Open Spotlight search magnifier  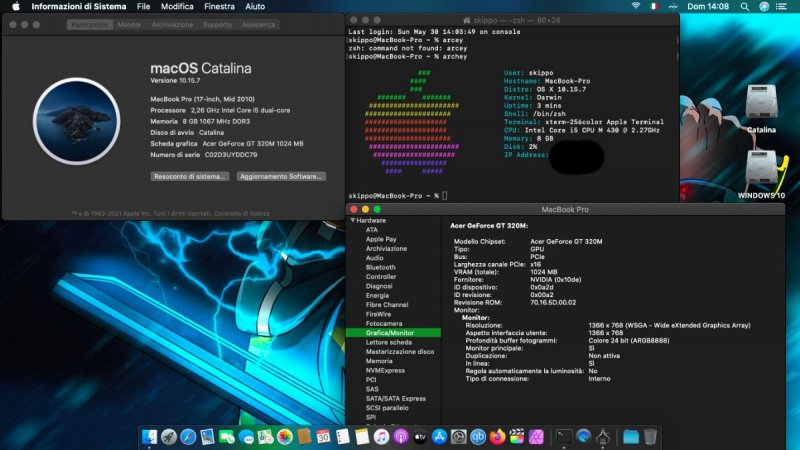[x=744, y=6]
